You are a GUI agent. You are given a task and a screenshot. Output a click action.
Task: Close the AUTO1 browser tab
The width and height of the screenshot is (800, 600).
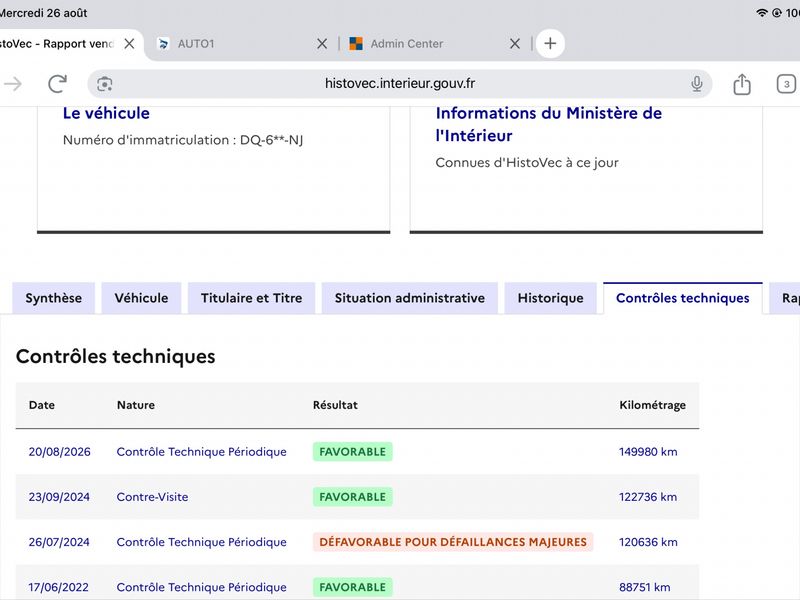(322, 44)
